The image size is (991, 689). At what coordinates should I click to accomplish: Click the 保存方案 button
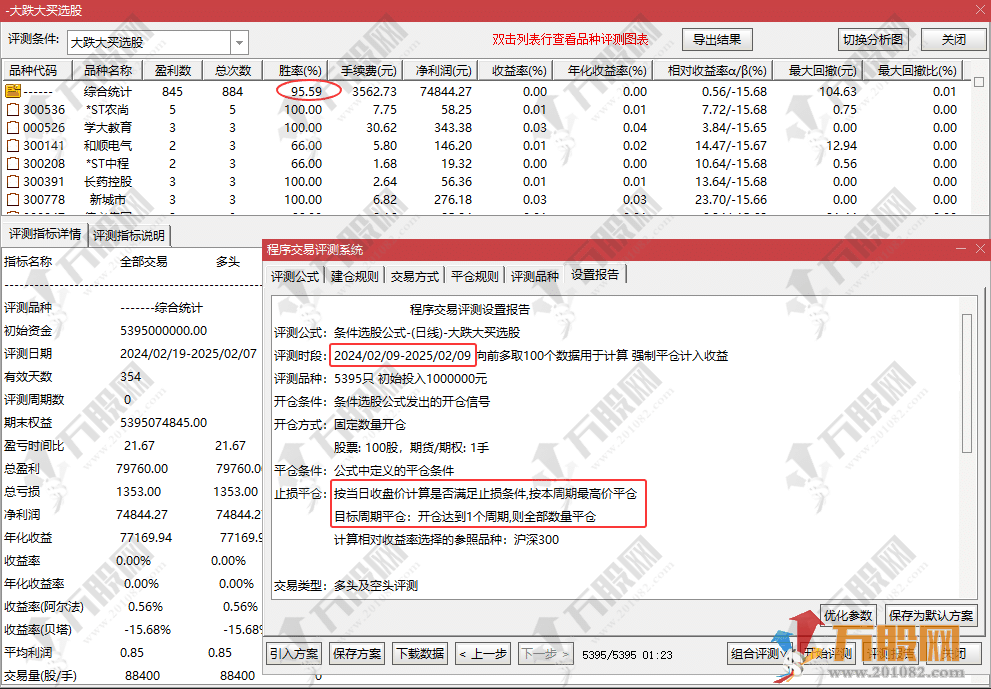(357, 654)
